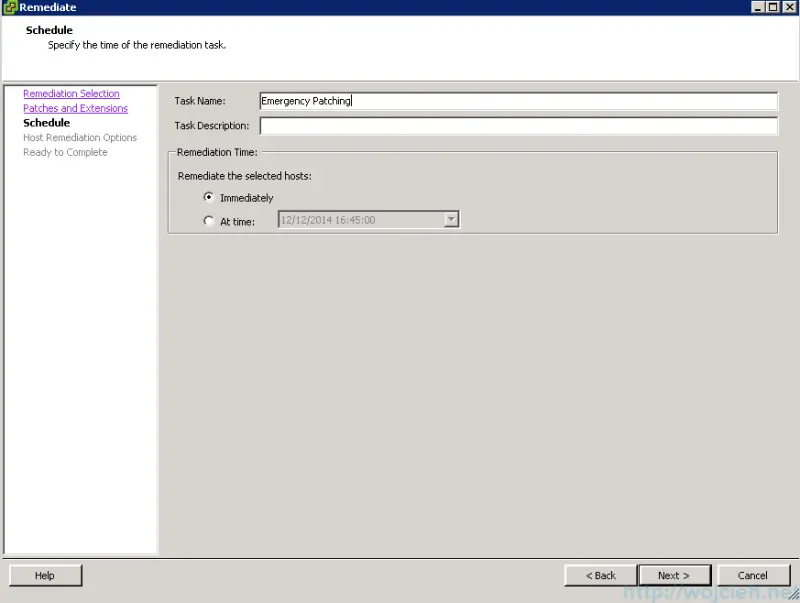Open the scheduled date-time dropdown
The height and width of the screenshot is (603, 800).
451,219
